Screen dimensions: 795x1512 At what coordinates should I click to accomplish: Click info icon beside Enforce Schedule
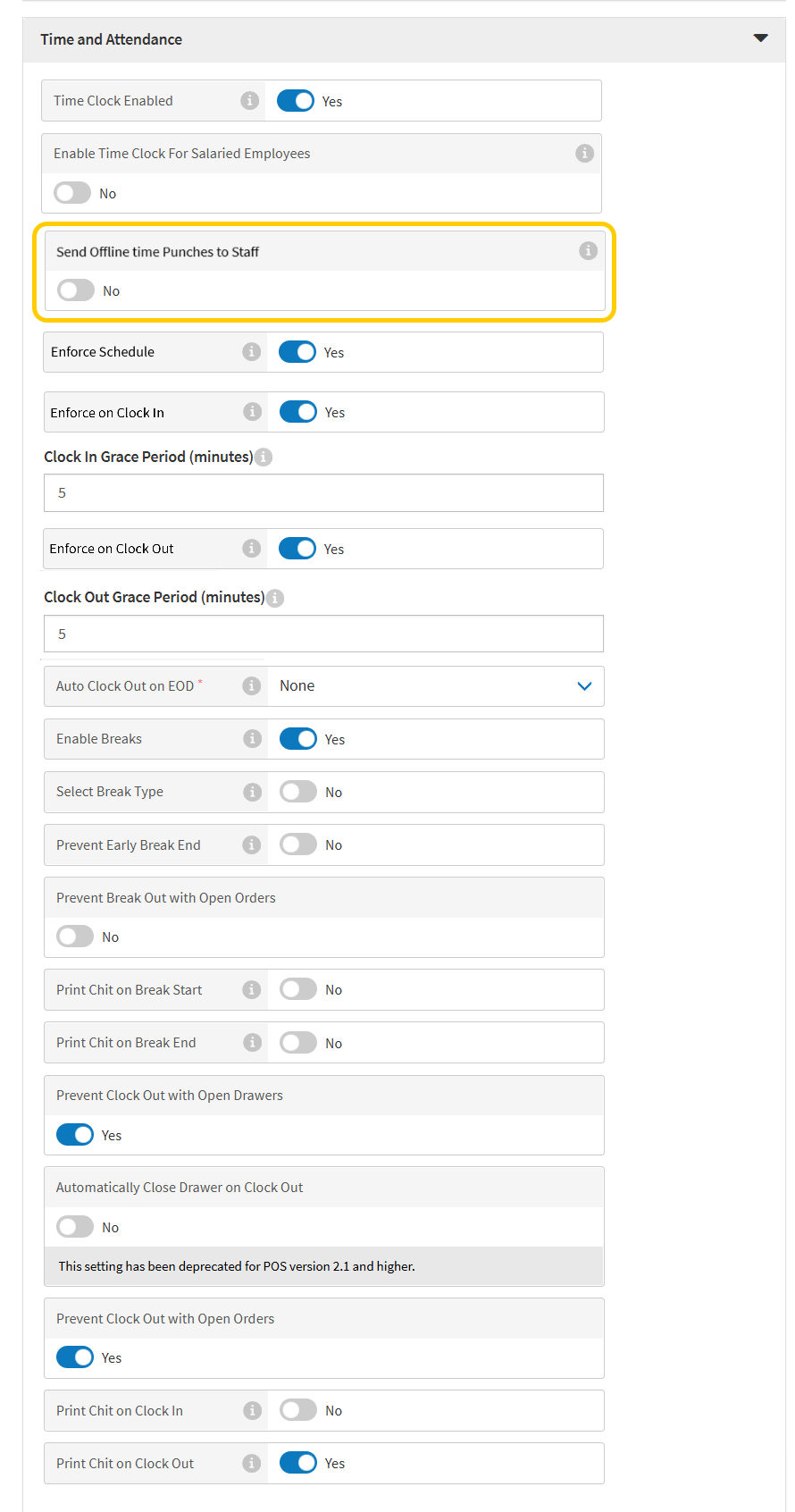coord(252,352)
